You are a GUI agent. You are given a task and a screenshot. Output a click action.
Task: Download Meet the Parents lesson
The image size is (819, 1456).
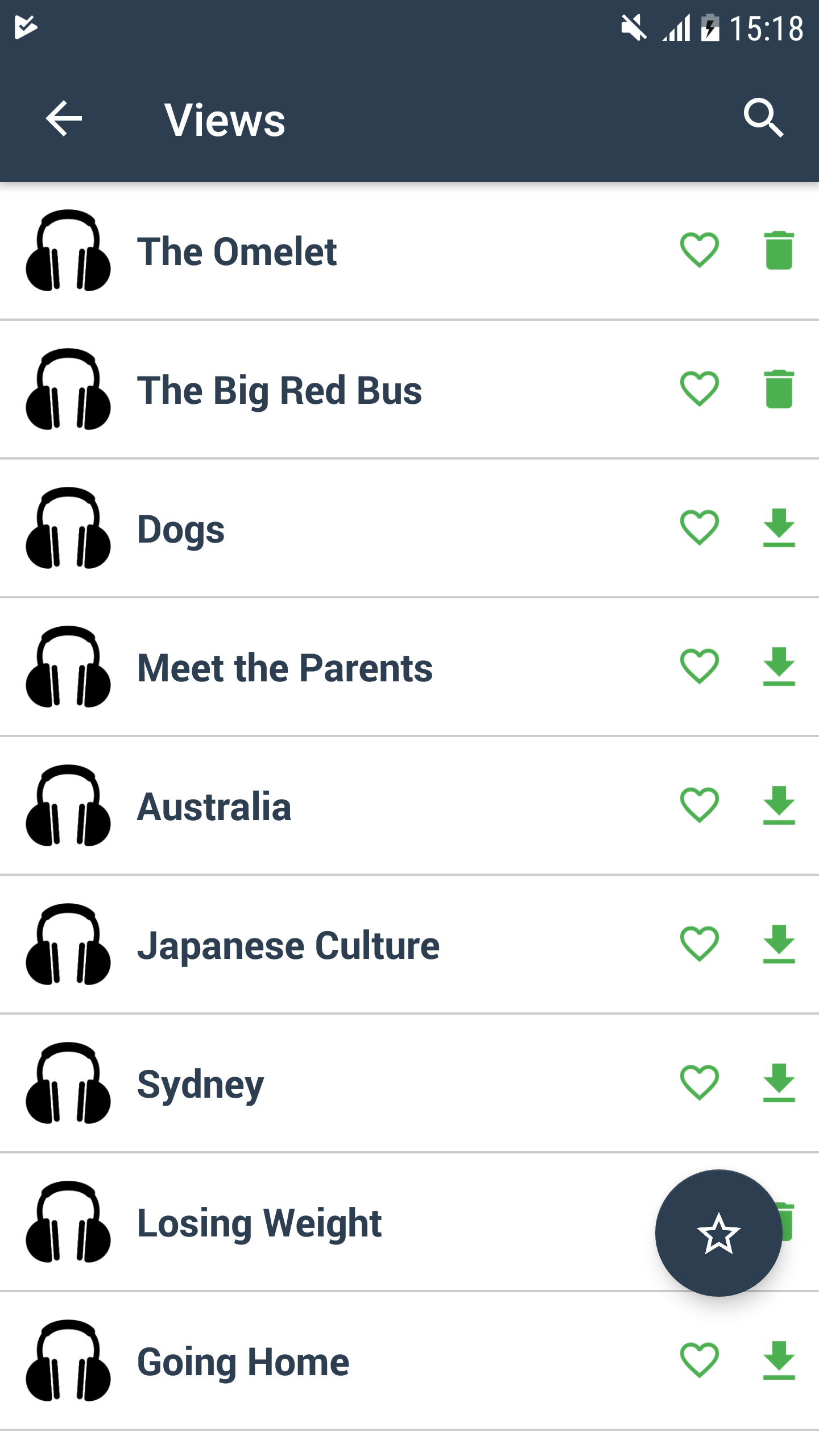click(x=779, y=667)
